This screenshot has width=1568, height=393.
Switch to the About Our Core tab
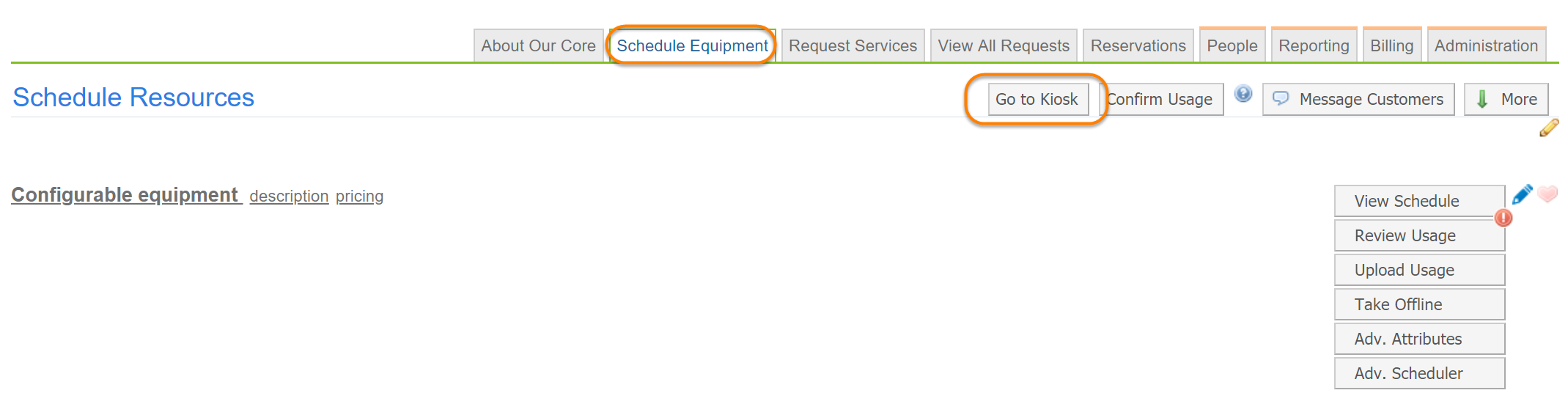538,45
